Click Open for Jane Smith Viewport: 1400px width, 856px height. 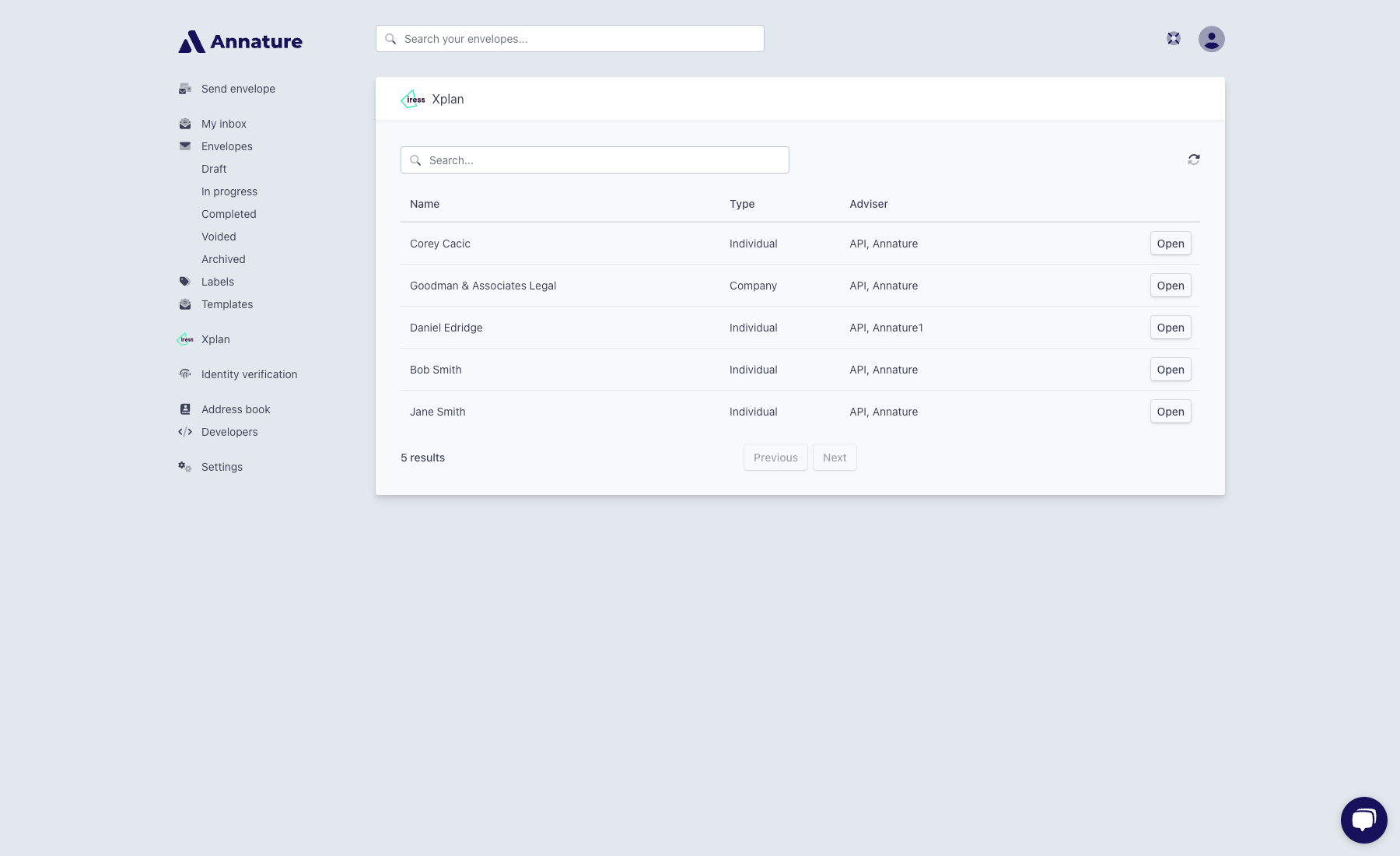pyautogui.click(x=1170, y=412)
